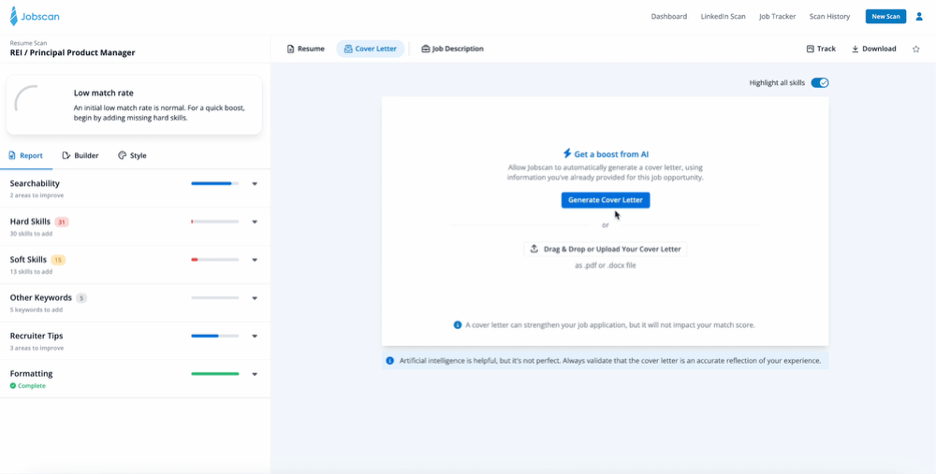Click the green Formatting complete check icon
936x474 pixels.
pyautogui.click(x=13, y=386)
